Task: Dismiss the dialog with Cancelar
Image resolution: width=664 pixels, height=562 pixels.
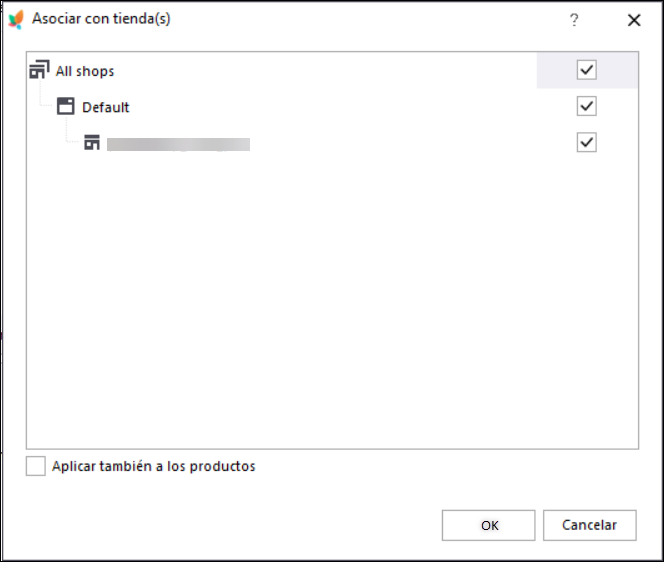Action: coord(589,525)
